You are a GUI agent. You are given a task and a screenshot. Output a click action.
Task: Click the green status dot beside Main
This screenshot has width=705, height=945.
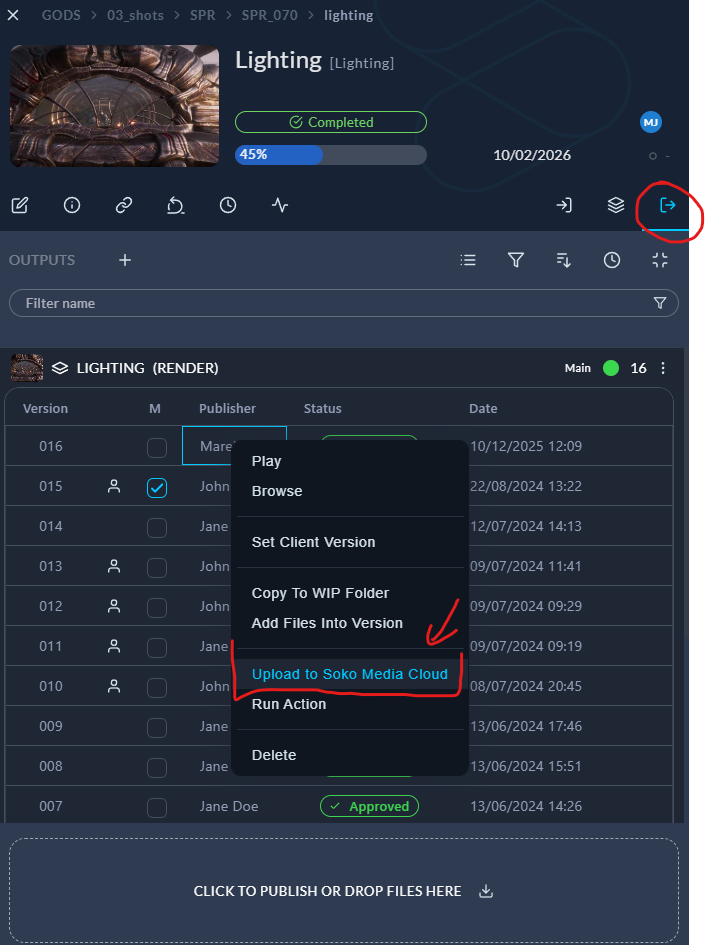click(x=611, y=368)
